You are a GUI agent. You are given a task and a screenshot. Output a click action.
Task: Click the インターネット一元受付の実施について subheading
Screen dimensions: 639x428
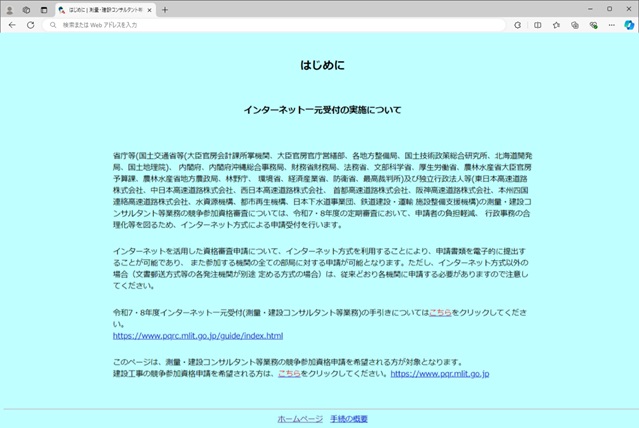coord(322,110)
